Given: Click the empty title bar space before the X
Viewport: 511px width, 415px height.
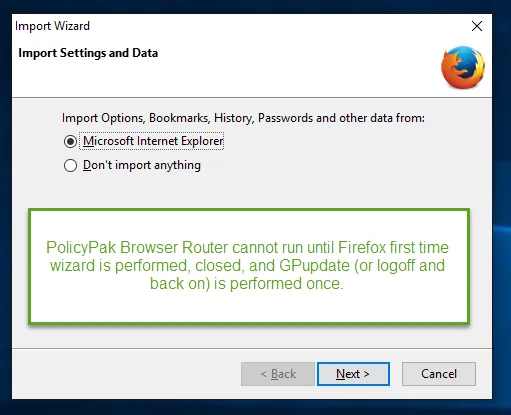Looking at the screenshot, I should (x=280, y=26).
